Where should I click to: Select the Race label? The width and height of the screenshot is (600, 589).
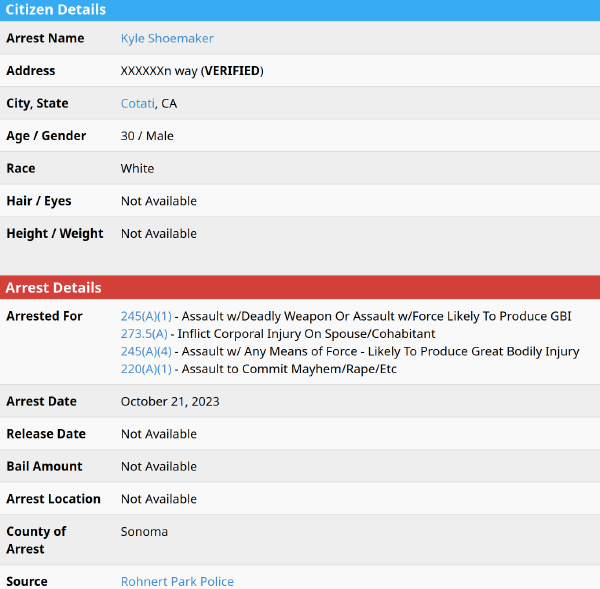coord(21,168)
